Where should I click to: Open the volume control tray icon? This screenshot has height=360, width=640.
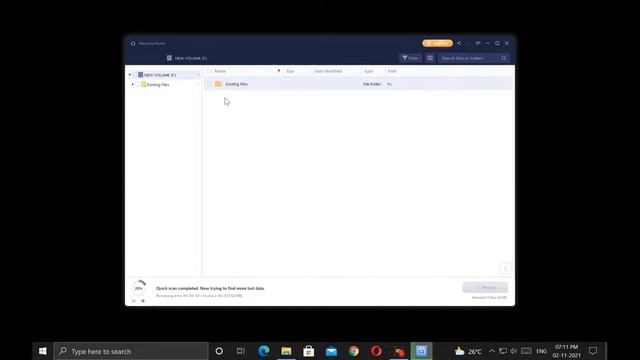click(x=513, y=351)
